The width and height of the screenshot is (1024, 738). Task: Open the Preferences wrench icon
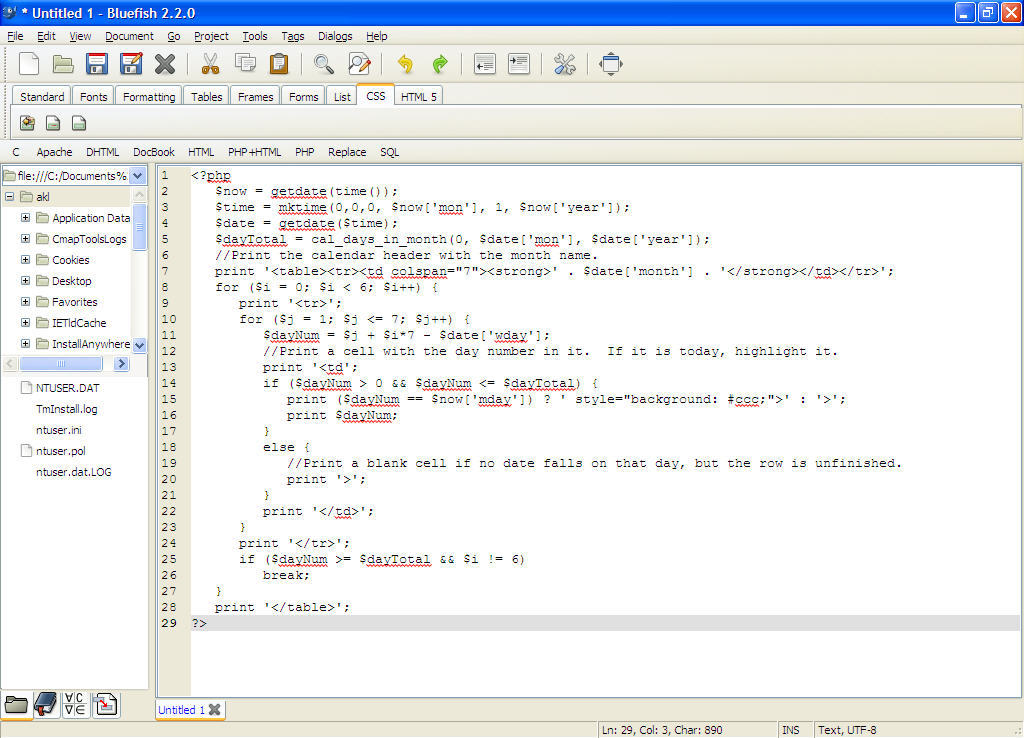[x=564, y=63]
